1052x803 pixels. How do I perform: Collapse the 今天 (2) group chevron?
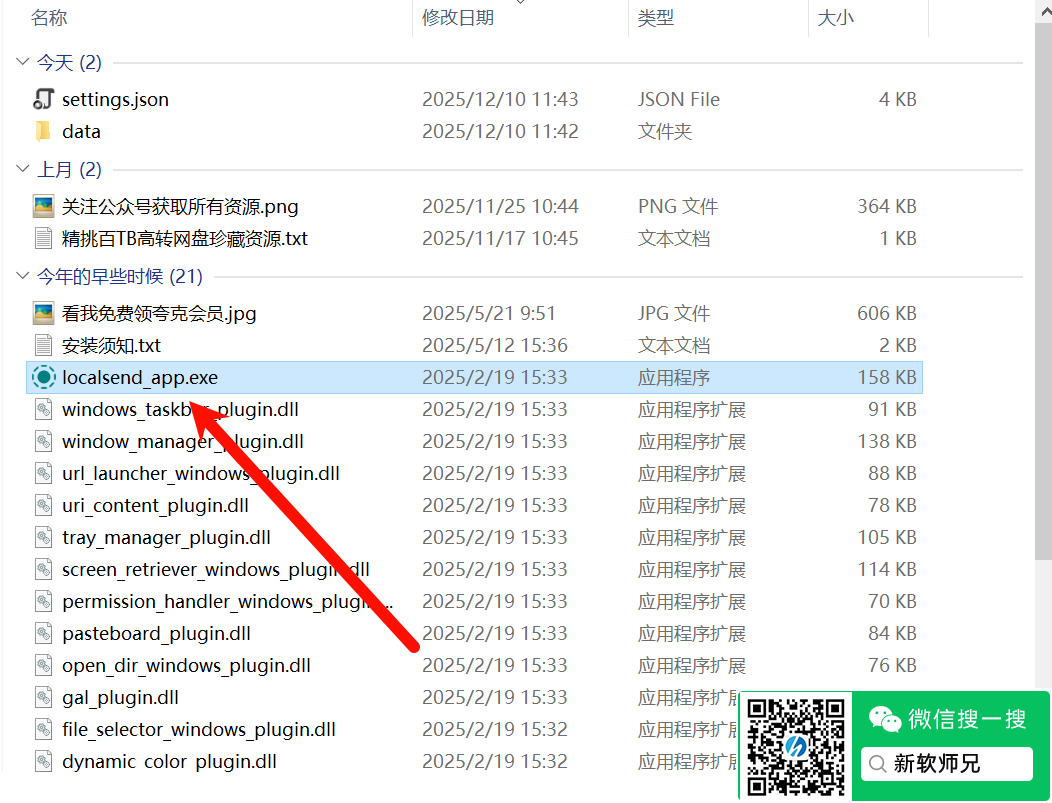tap(23, 62)
